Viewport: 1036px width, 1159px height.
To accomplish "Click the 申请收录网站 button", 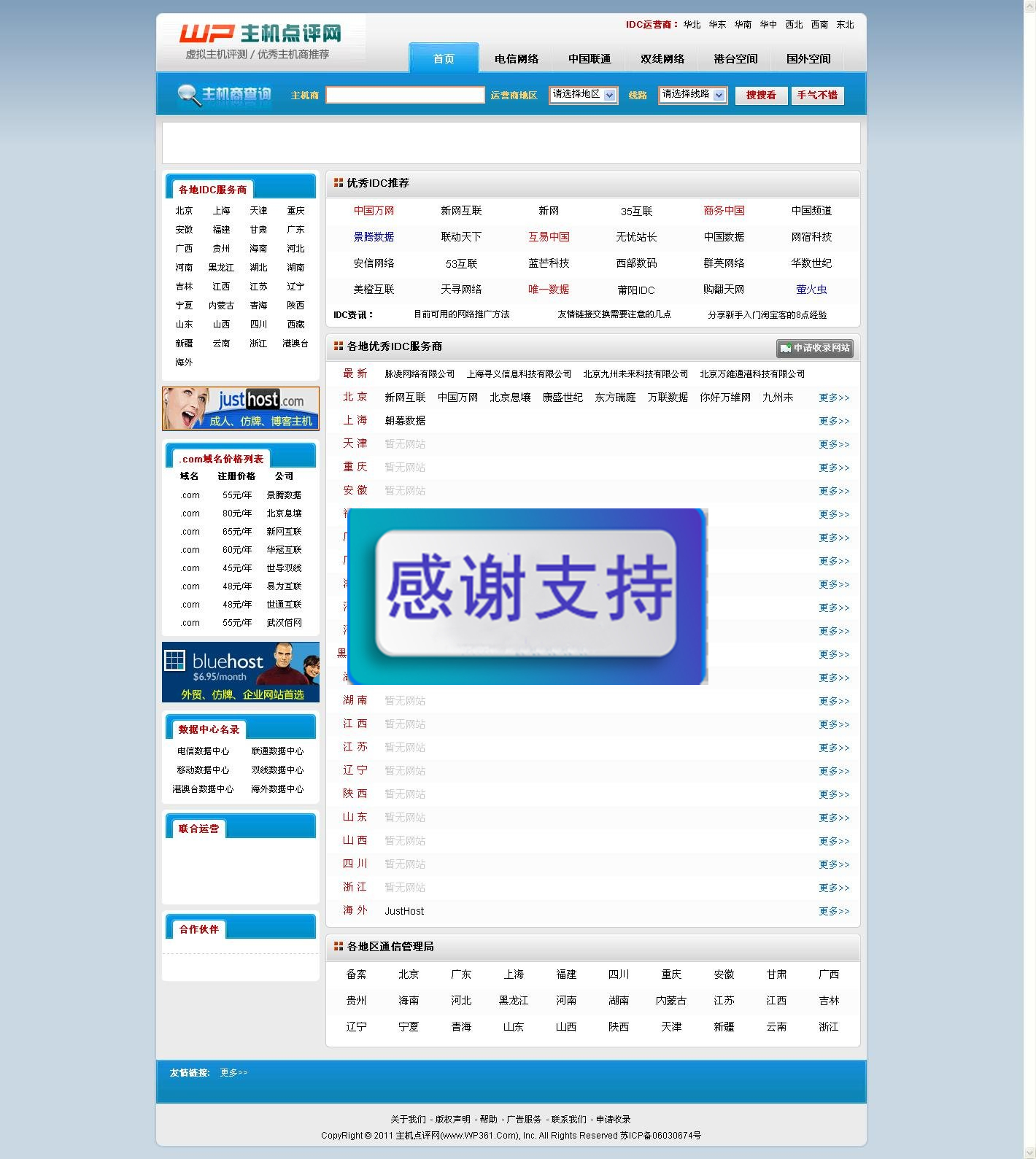I will 815,348.
